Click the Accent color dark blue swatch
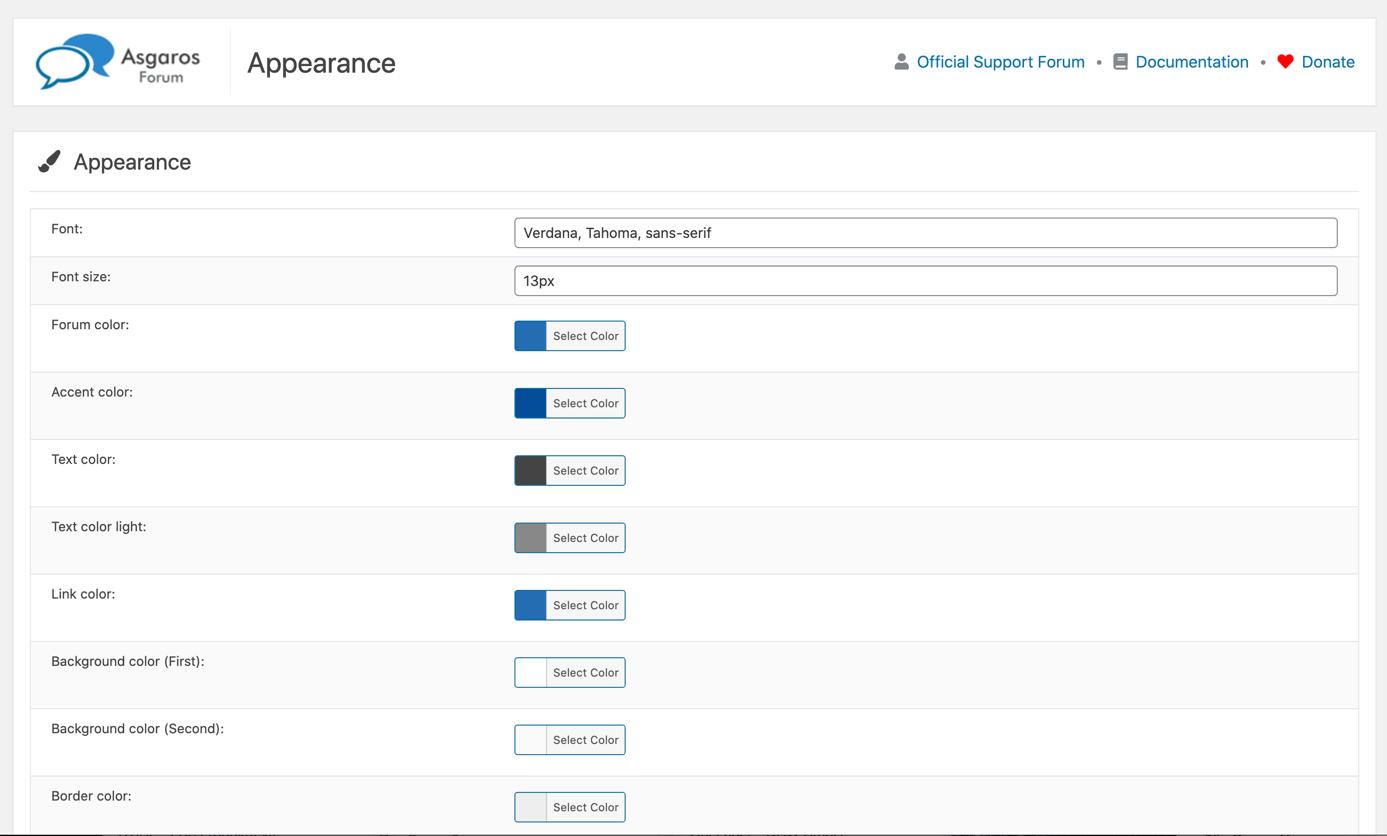Image resolution: width=1387 pixels, height=836 pixels. (531, 403)
